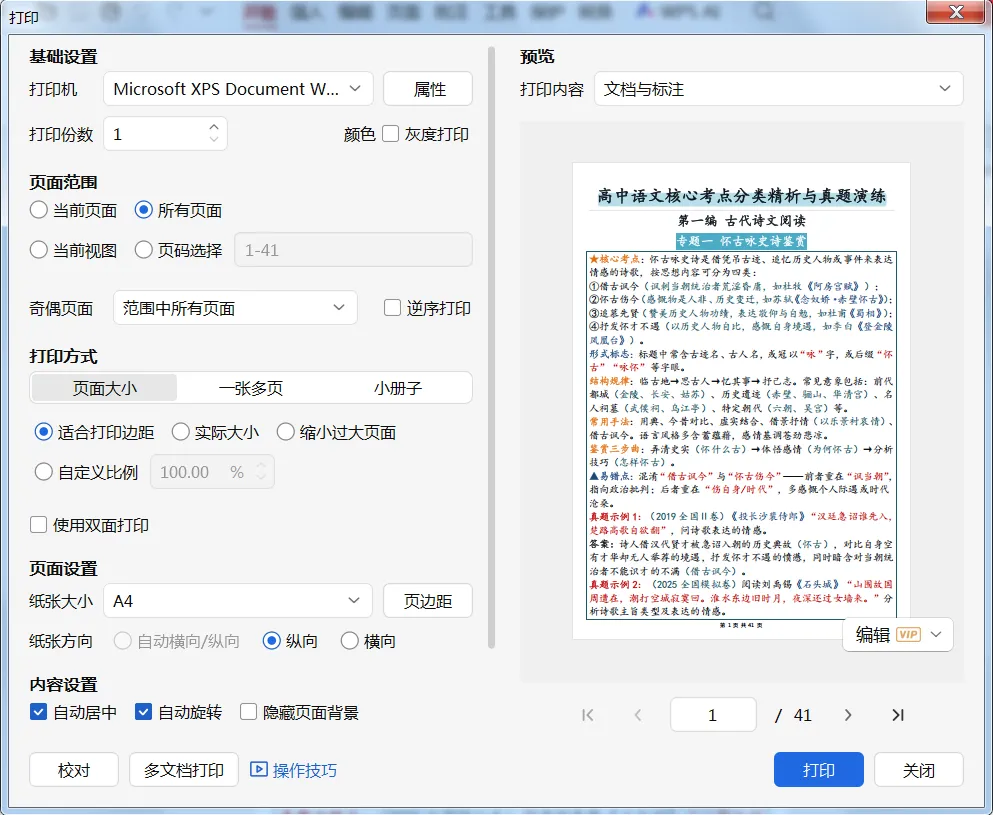Click the 100.00 % scale field
Screen dimensions: 993x815
[212, 472]
